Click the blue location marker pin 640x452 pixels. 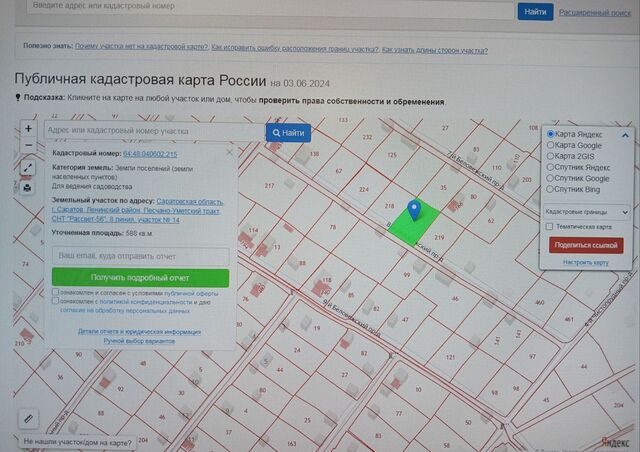pos(414,210)
